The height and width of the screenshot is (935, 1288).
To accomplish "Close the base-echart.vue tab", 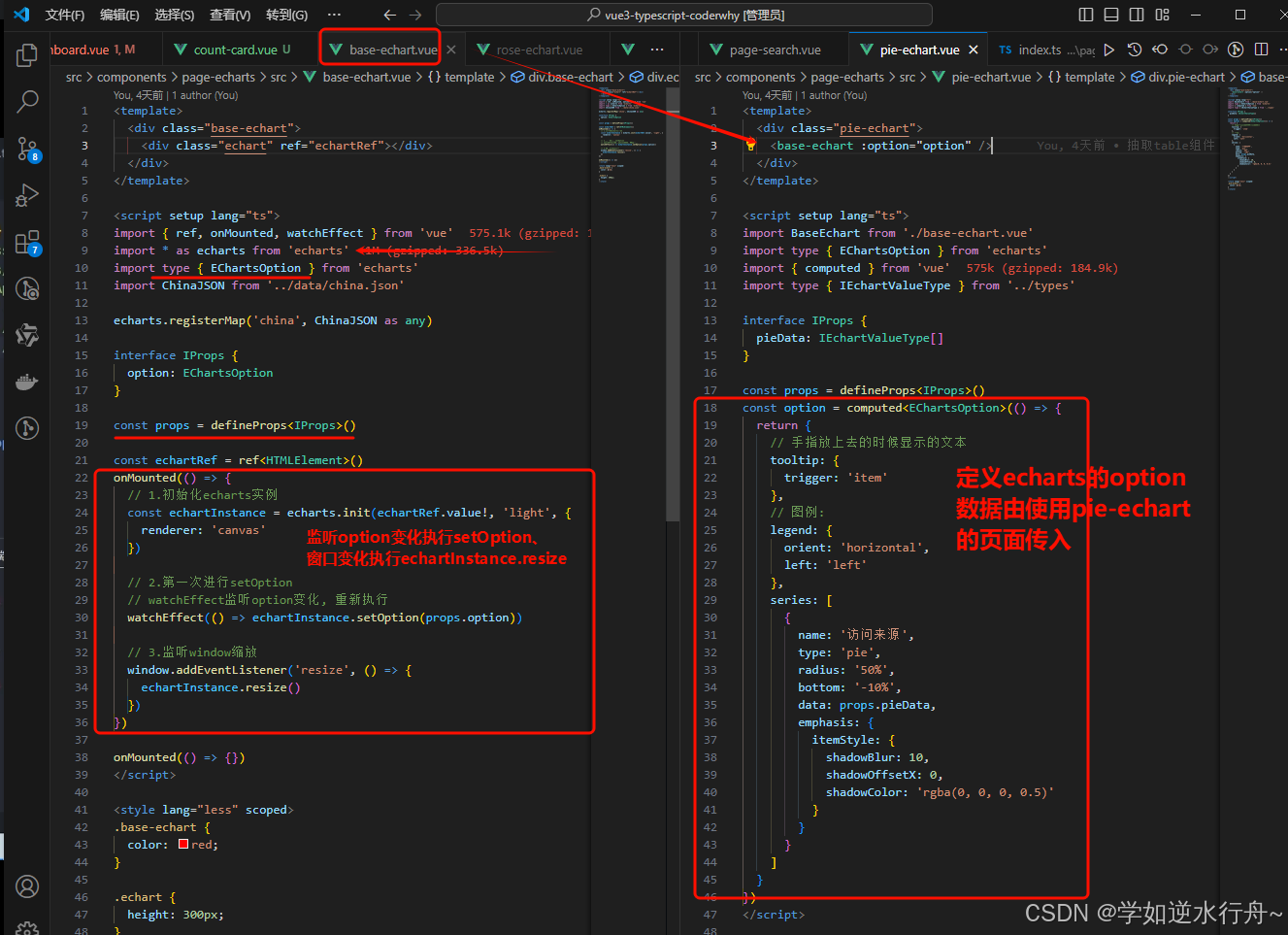I will [x=451, y=50].
